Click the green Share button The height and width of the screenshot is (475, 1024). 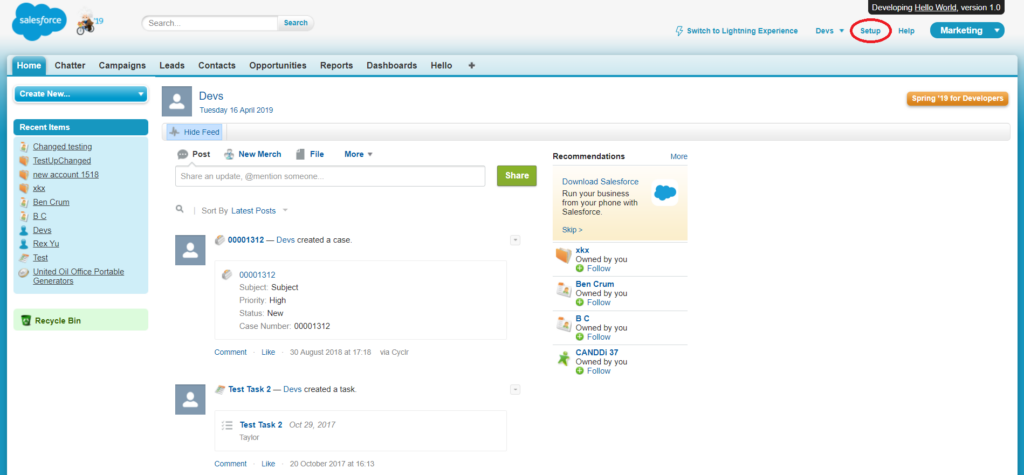(x=517, y=176)
